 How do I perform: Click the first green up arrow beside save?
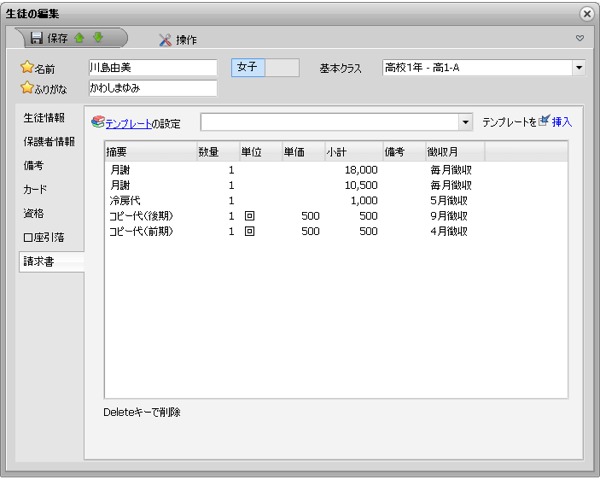pos(81,39)
